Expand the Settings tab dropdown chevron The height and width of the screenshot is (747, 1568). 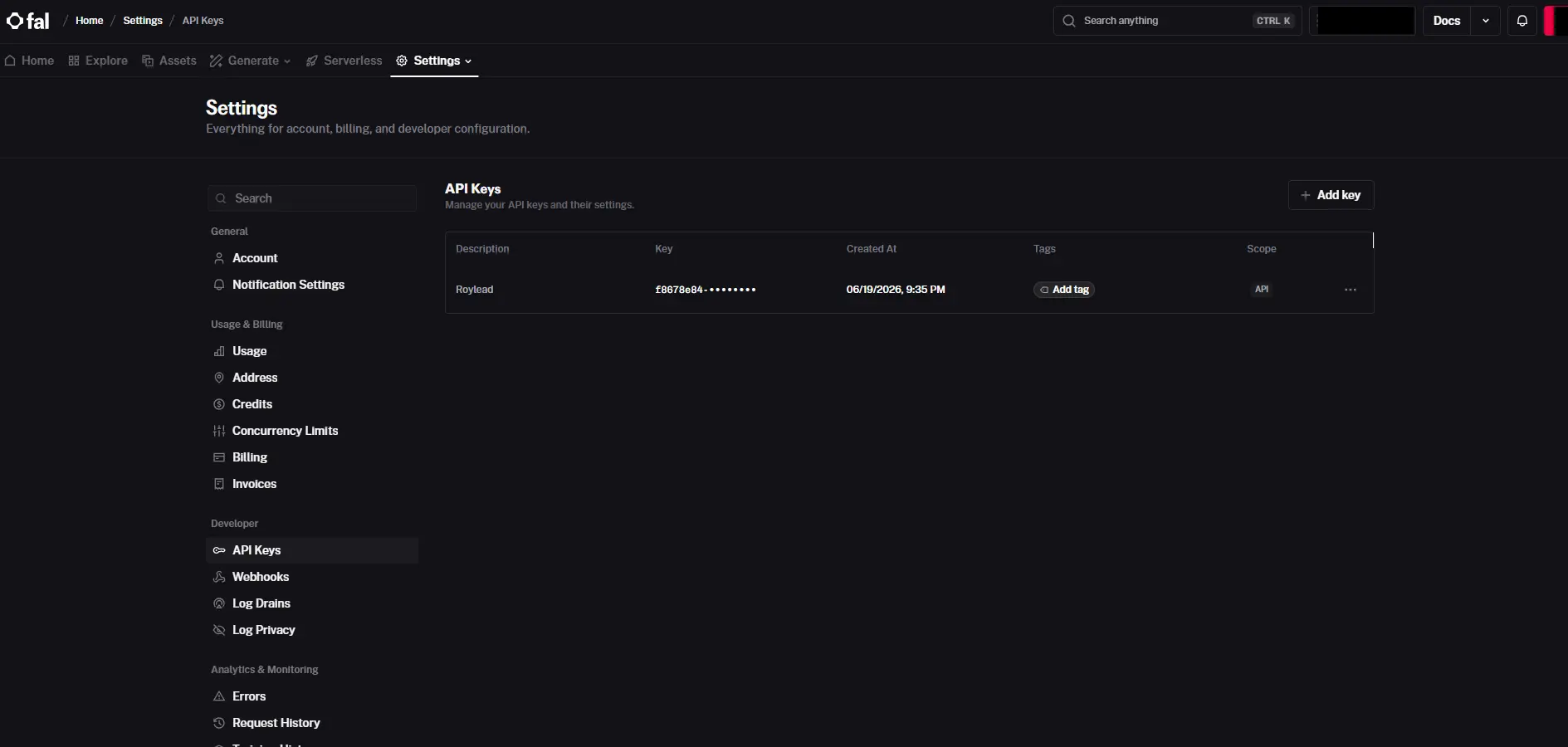coord(468,61)
